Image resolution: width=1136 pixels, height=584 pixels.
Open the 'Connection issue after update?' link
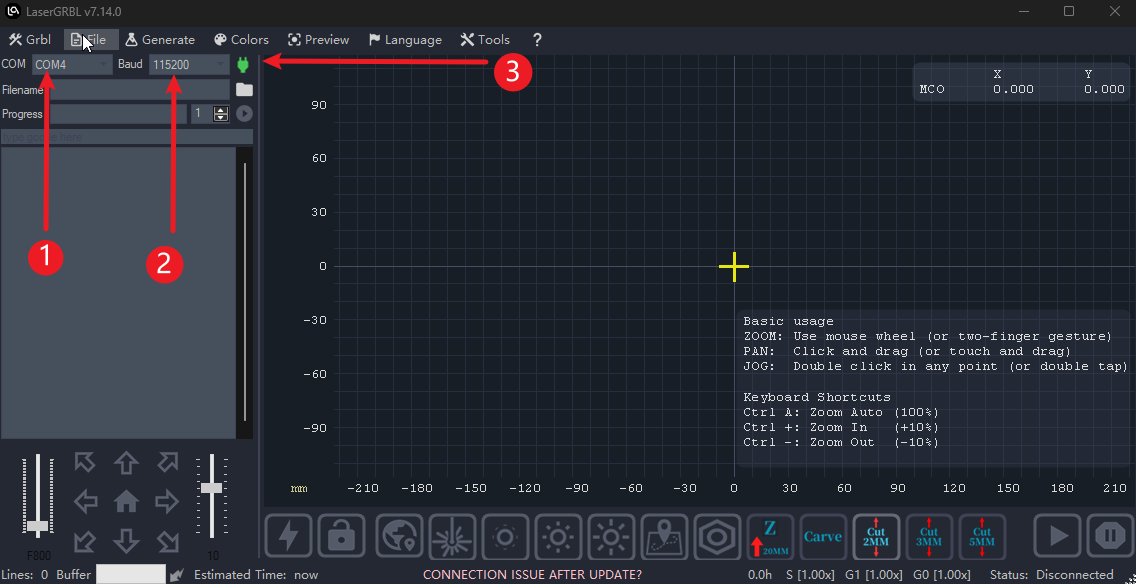click(x=532, y=575)
